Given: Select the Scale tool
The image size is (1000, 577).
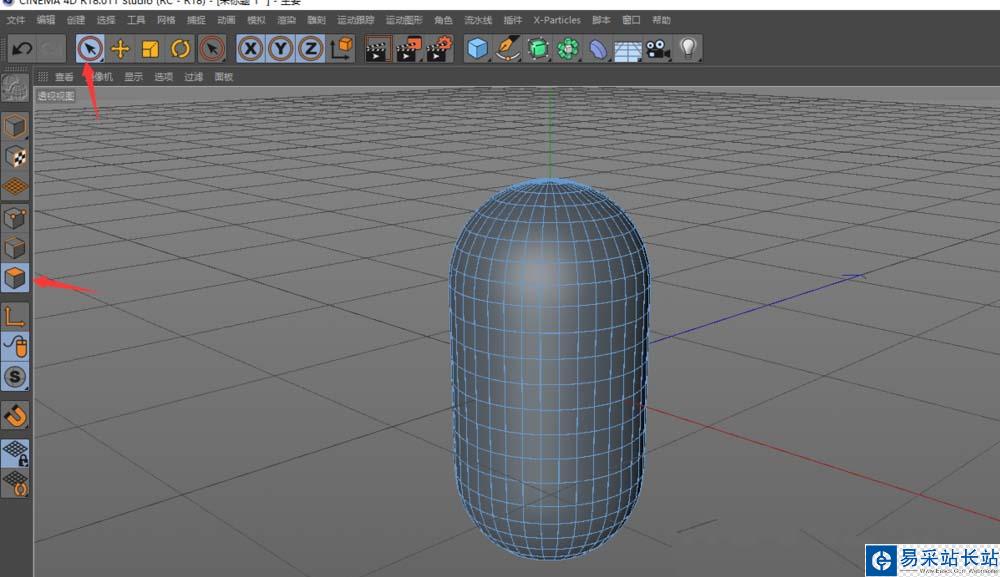Looking at the screenshot, I should coord(150,48).
